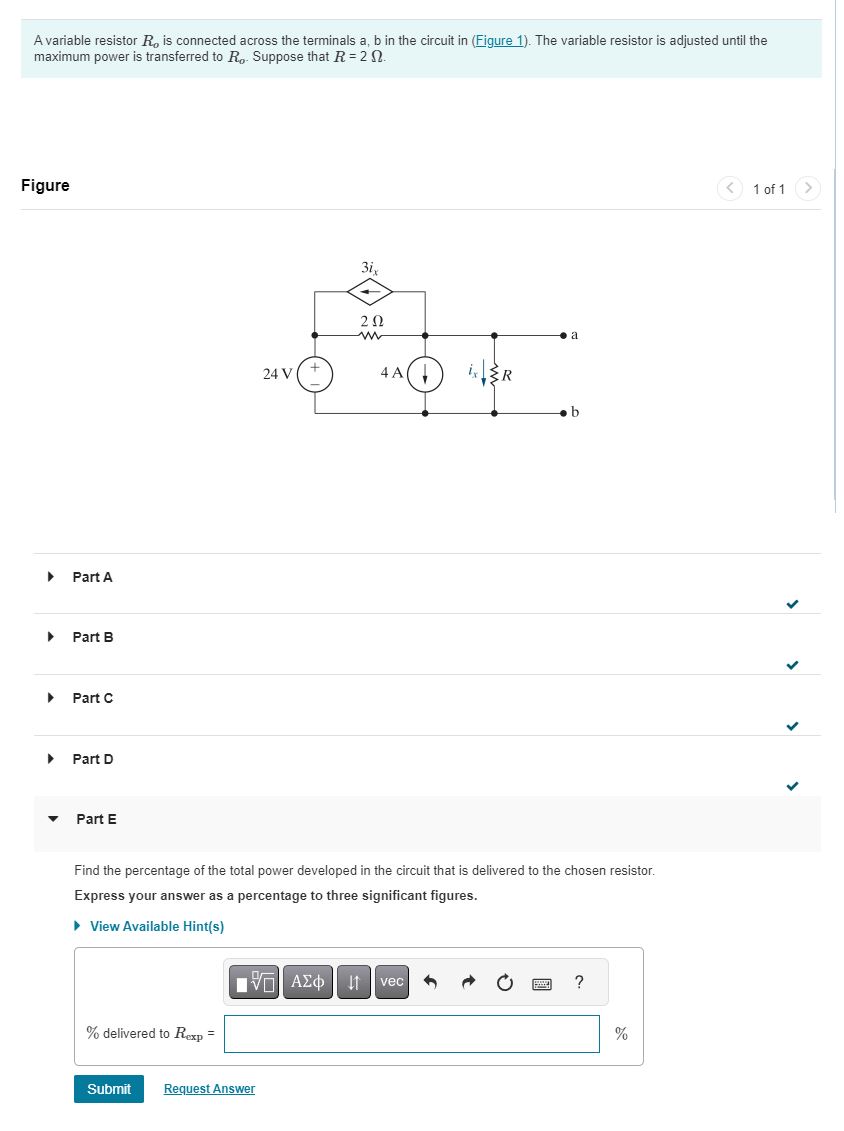Click Request Answer

coord(209,1089)
